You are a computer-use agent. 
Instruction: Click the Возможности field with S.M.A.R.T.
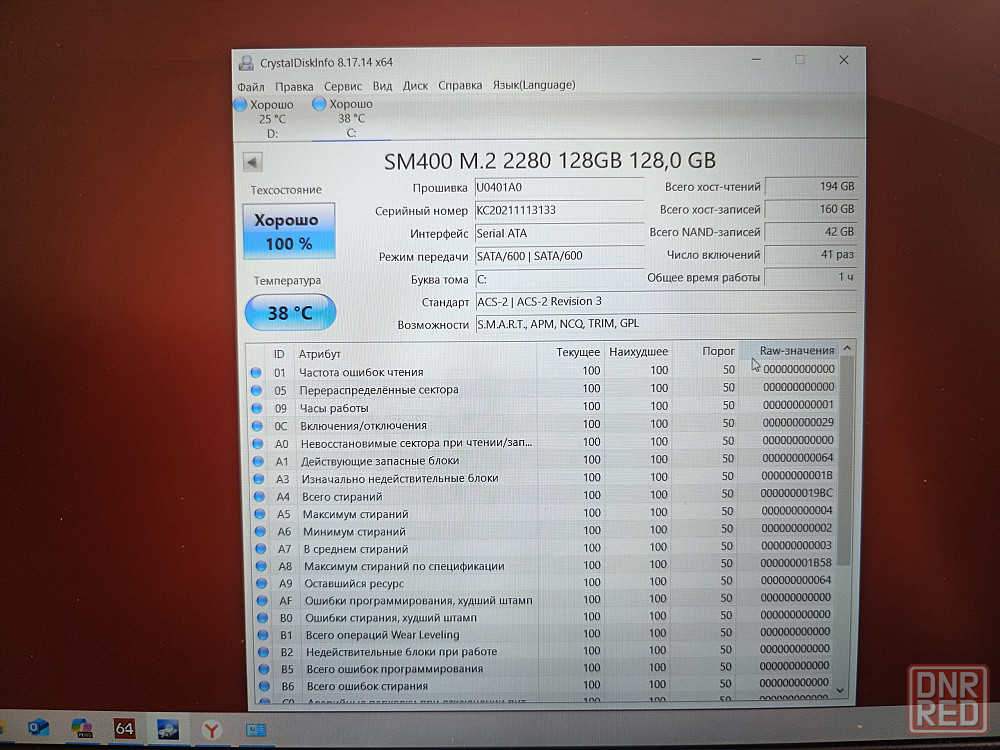[666, 324]
